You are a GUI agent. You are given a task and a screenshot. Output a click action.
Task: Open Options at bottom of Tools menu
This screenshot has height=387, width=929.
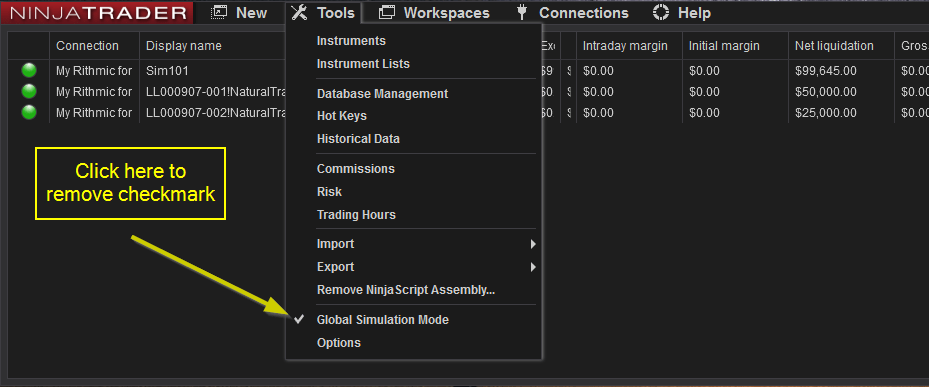click(339, 343)
